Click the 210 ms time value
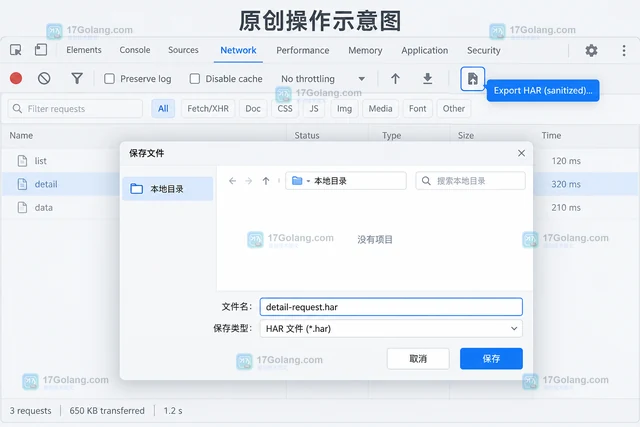This screenshot has height=427, width=640. 566,207
